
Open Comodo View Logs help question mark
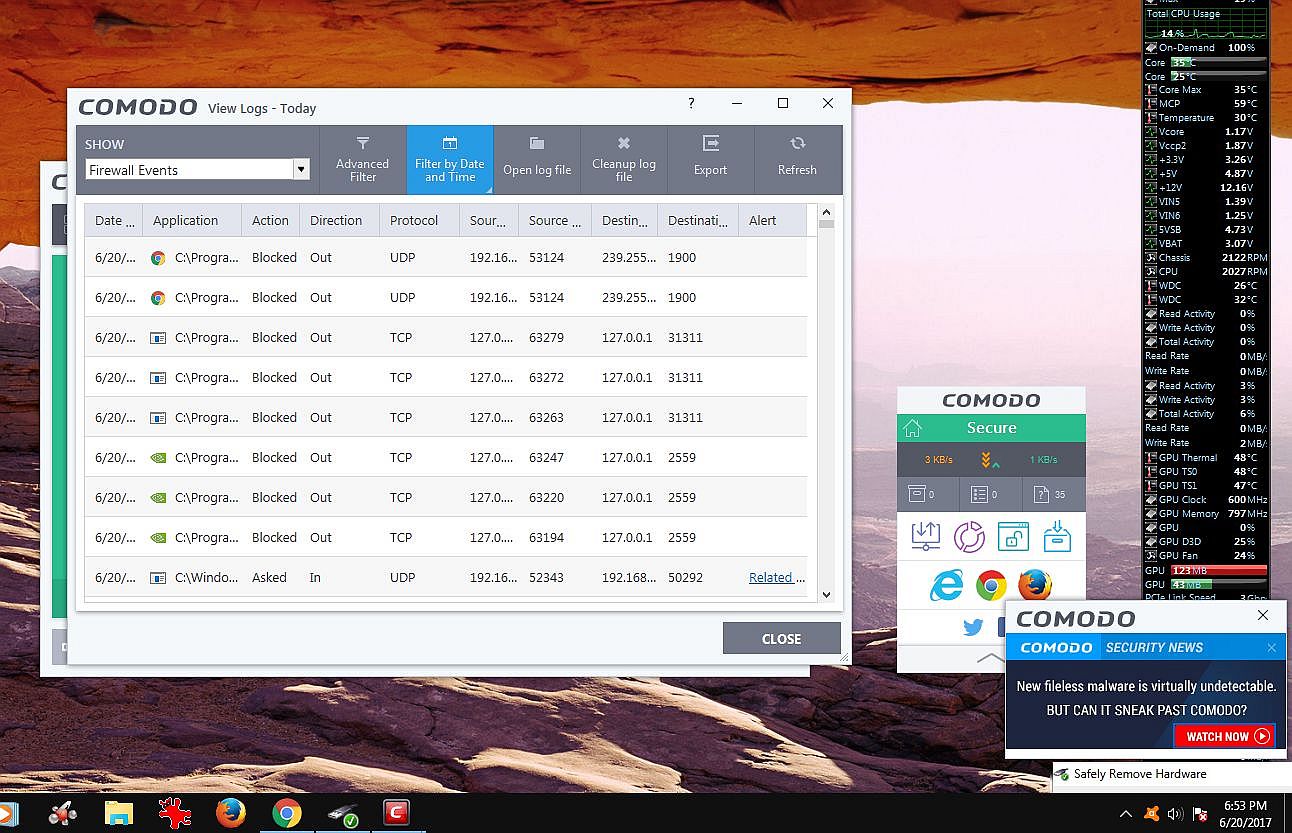coord(691,103)
